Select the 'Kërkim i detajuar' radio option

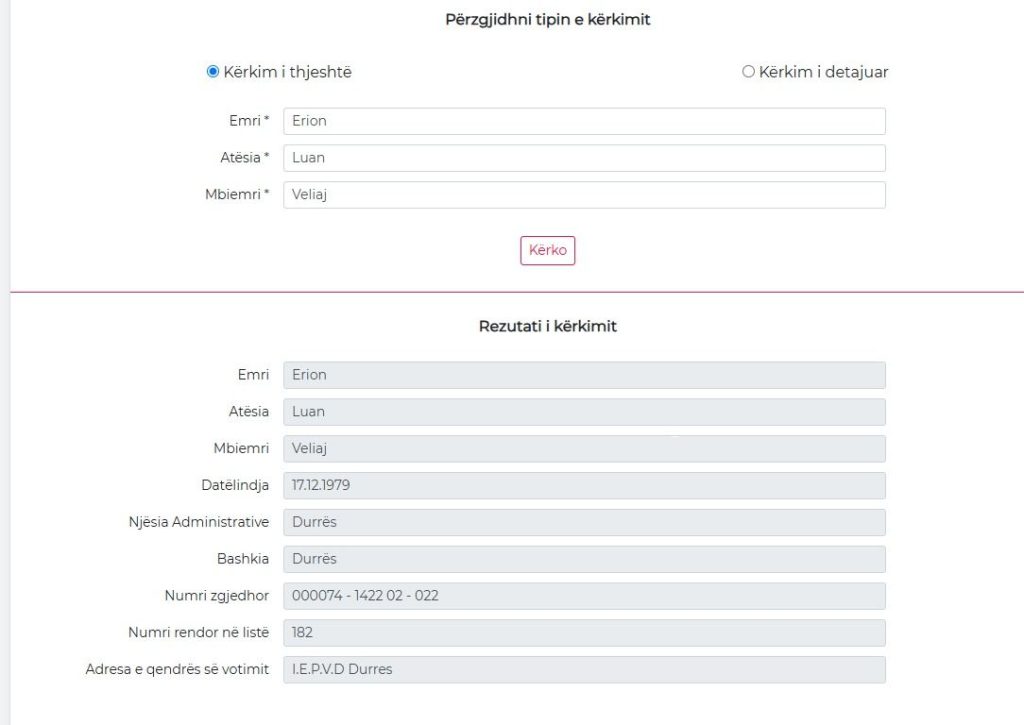tap(748, 72)
